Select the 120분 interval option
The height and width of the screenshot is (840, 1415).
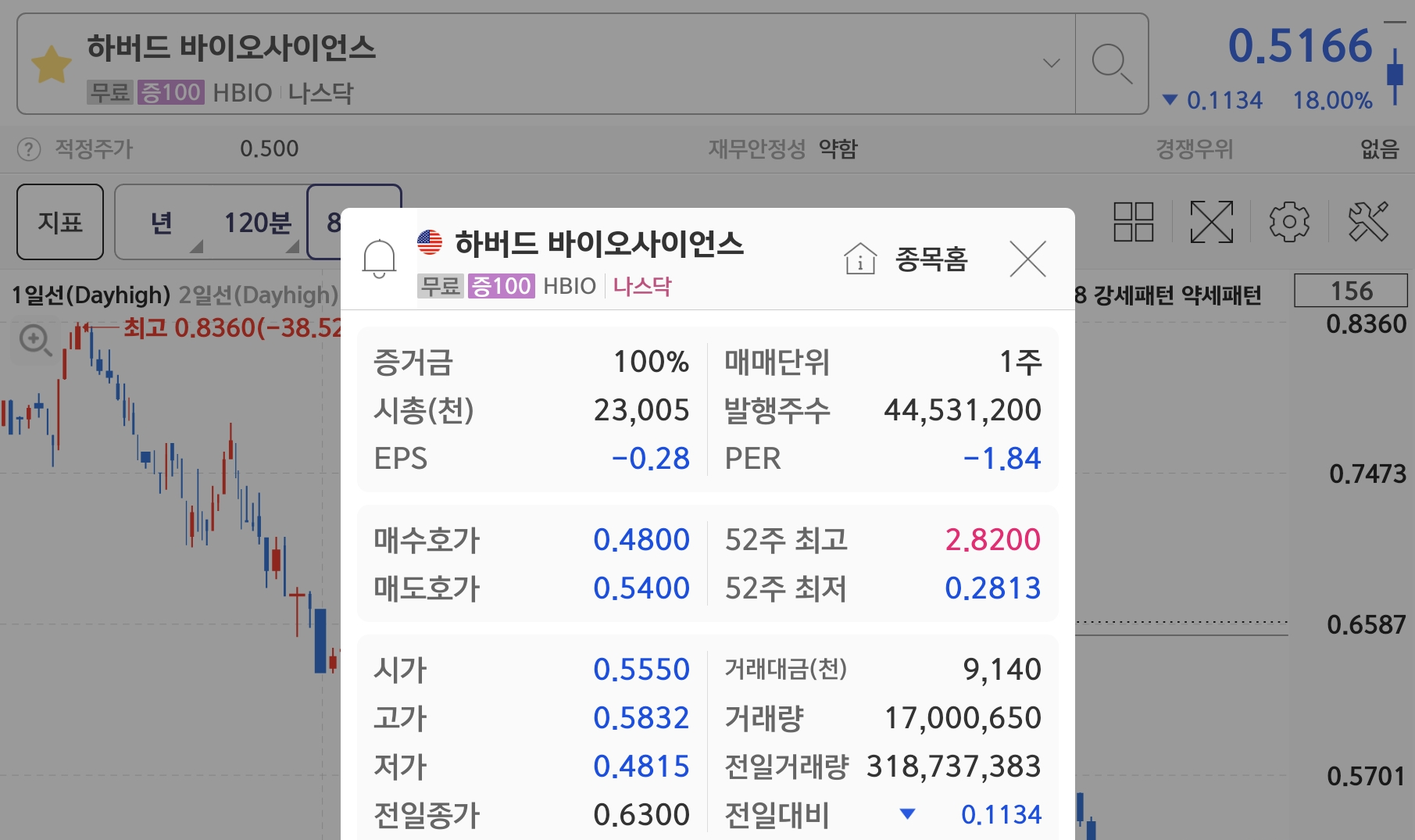pos(257,223)
